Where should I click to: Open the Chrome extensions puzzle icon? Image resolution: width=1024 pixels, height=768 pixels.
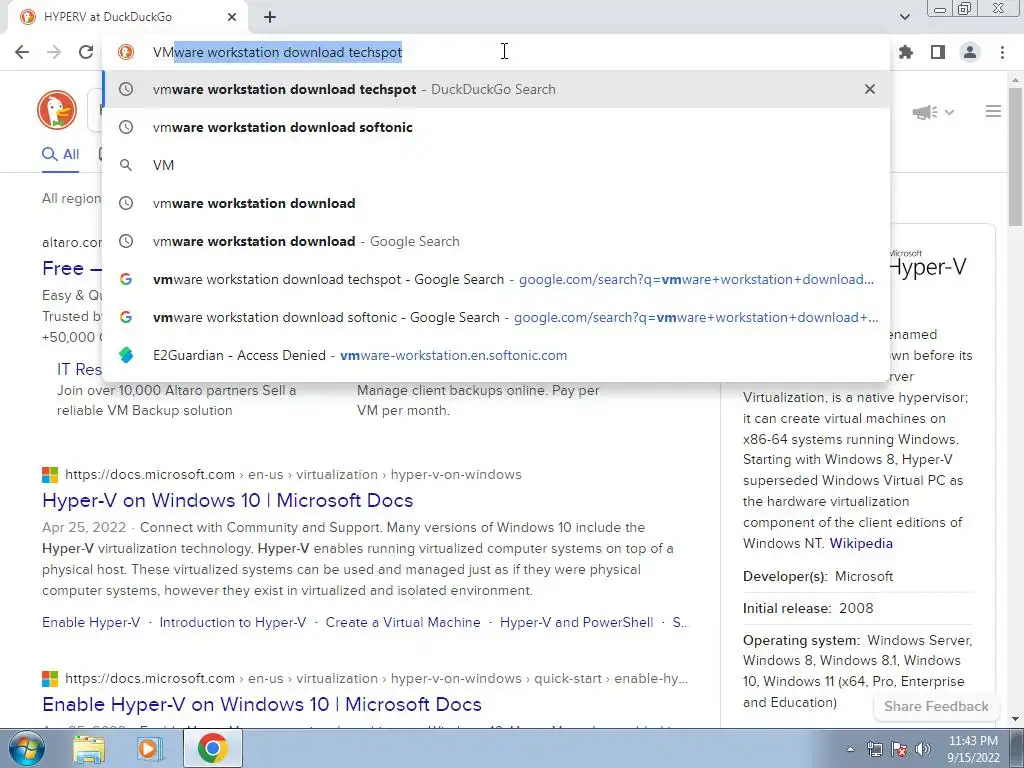click(906, 52)
